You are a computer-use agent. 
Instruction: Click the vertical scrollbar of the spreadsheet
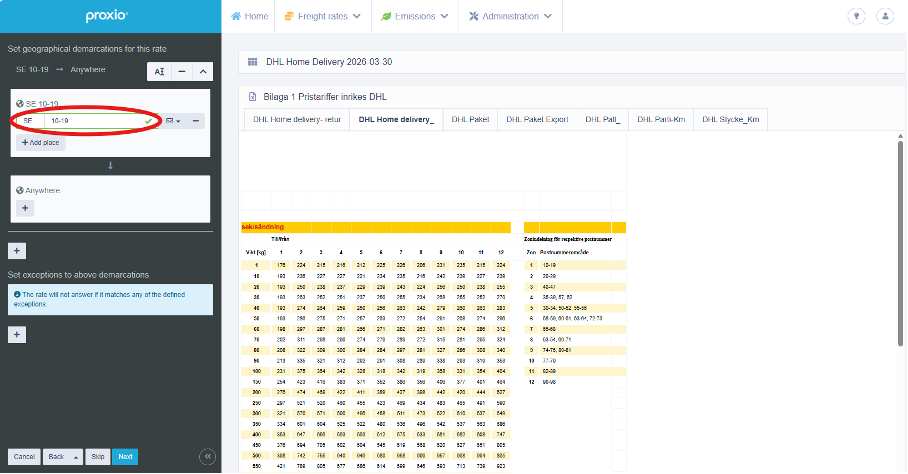[x=900, y=243]
